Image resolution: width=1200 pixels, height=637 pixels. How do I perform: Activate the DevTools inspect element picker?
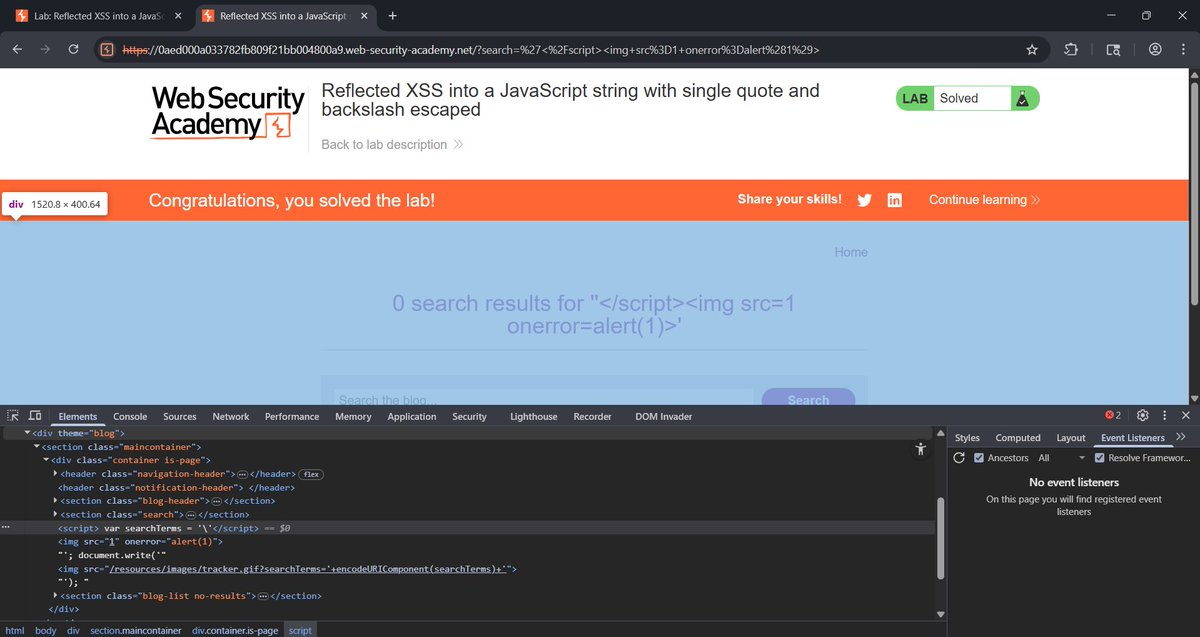pyautogui.click(x=13, y=416)
